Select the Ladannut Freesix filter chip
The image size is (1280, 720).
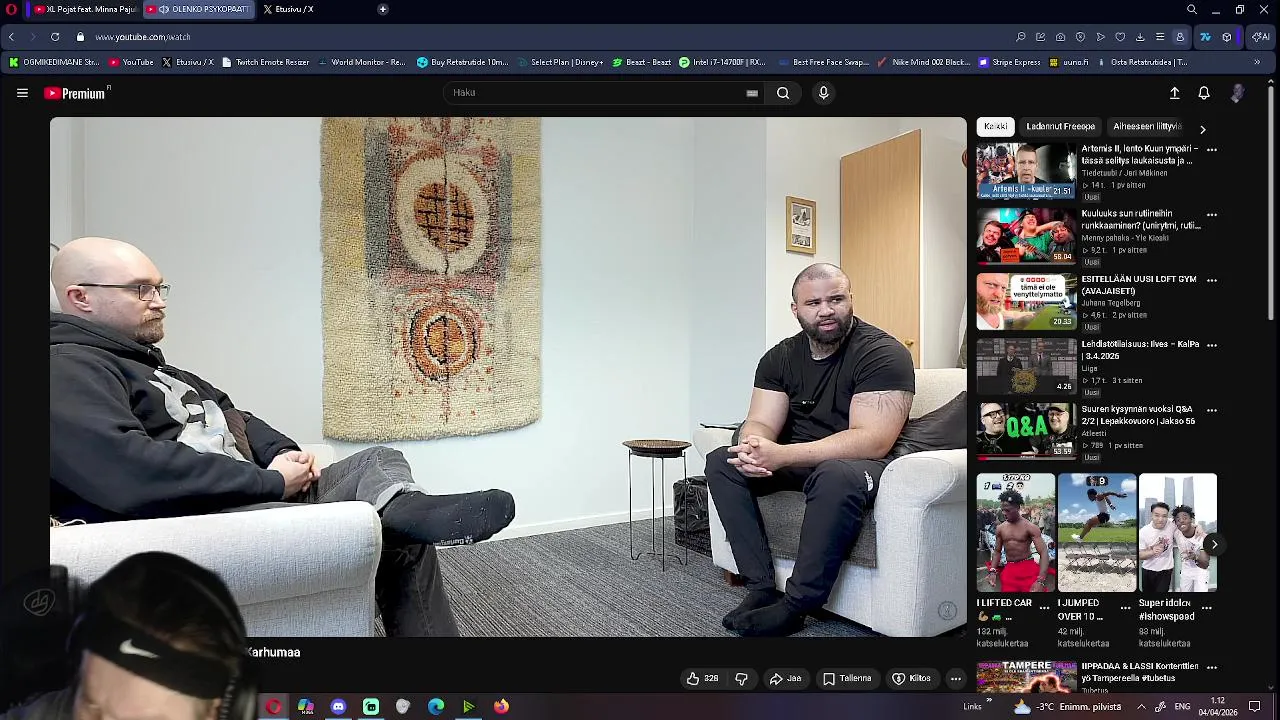pyautogui.click(x=1060, y=127)
